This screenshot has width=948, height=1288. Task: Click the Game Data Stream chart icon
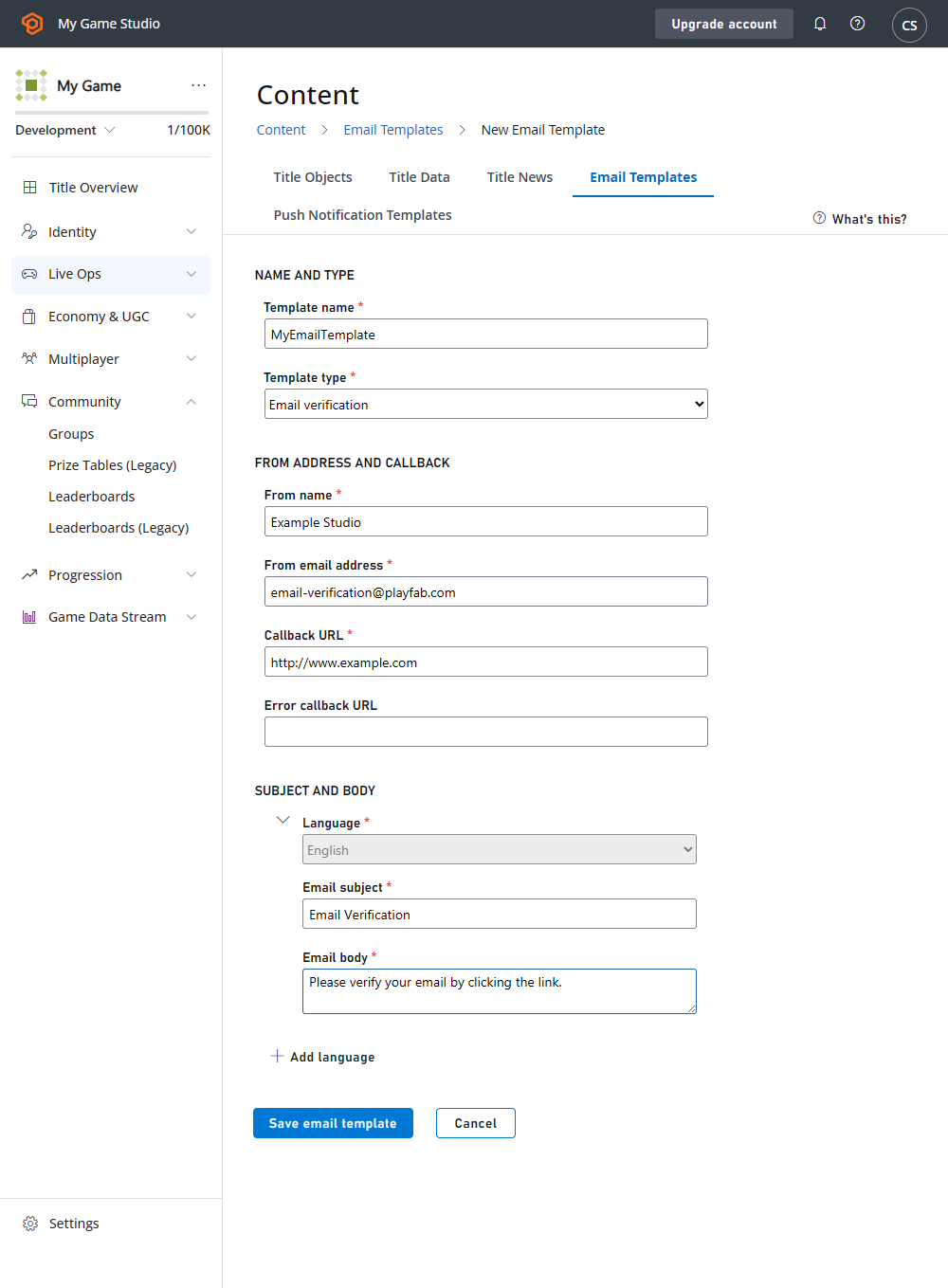[x=29, y=617]
